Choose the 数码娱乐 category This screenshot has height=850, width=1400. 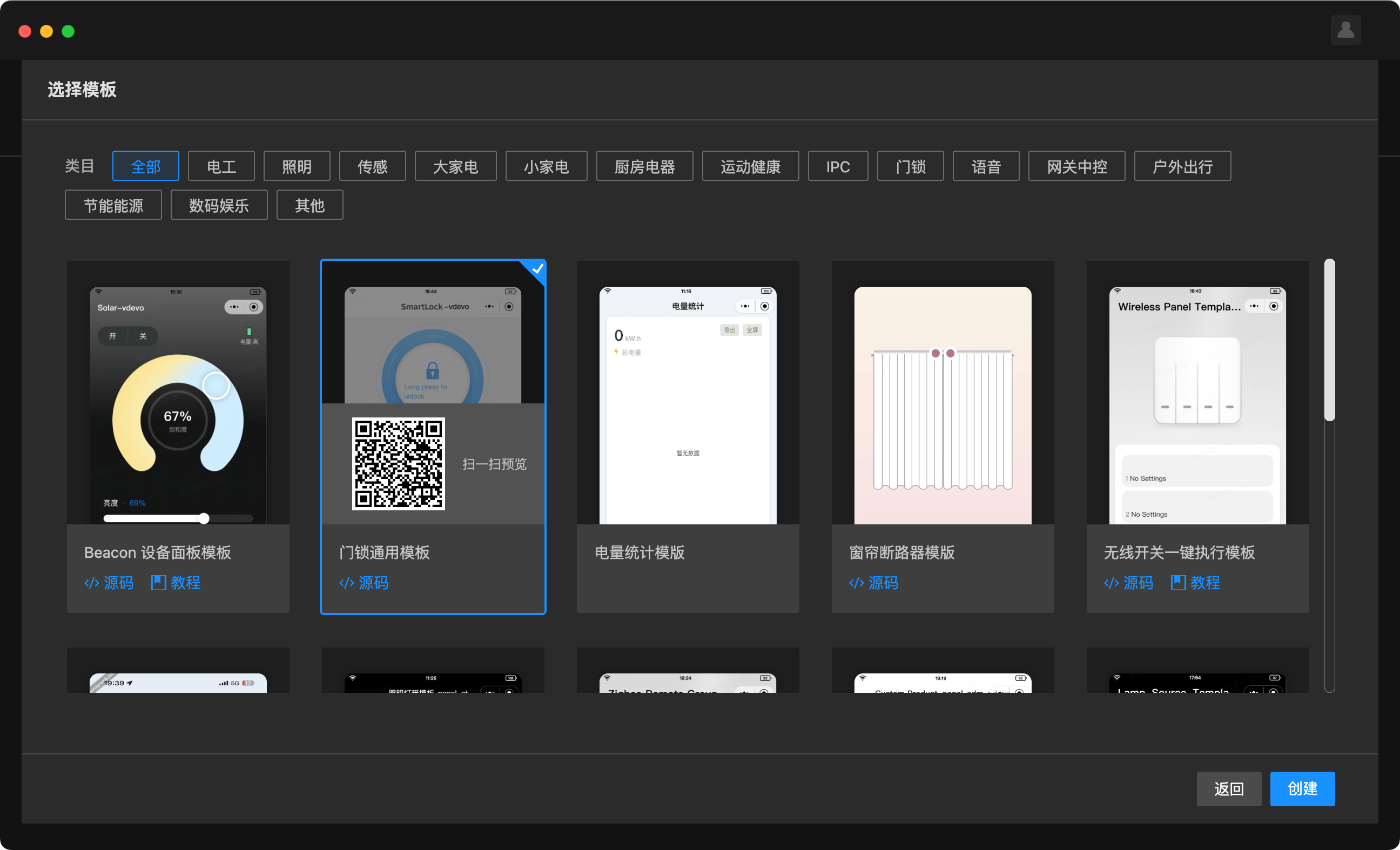click(x=219, y=205)
